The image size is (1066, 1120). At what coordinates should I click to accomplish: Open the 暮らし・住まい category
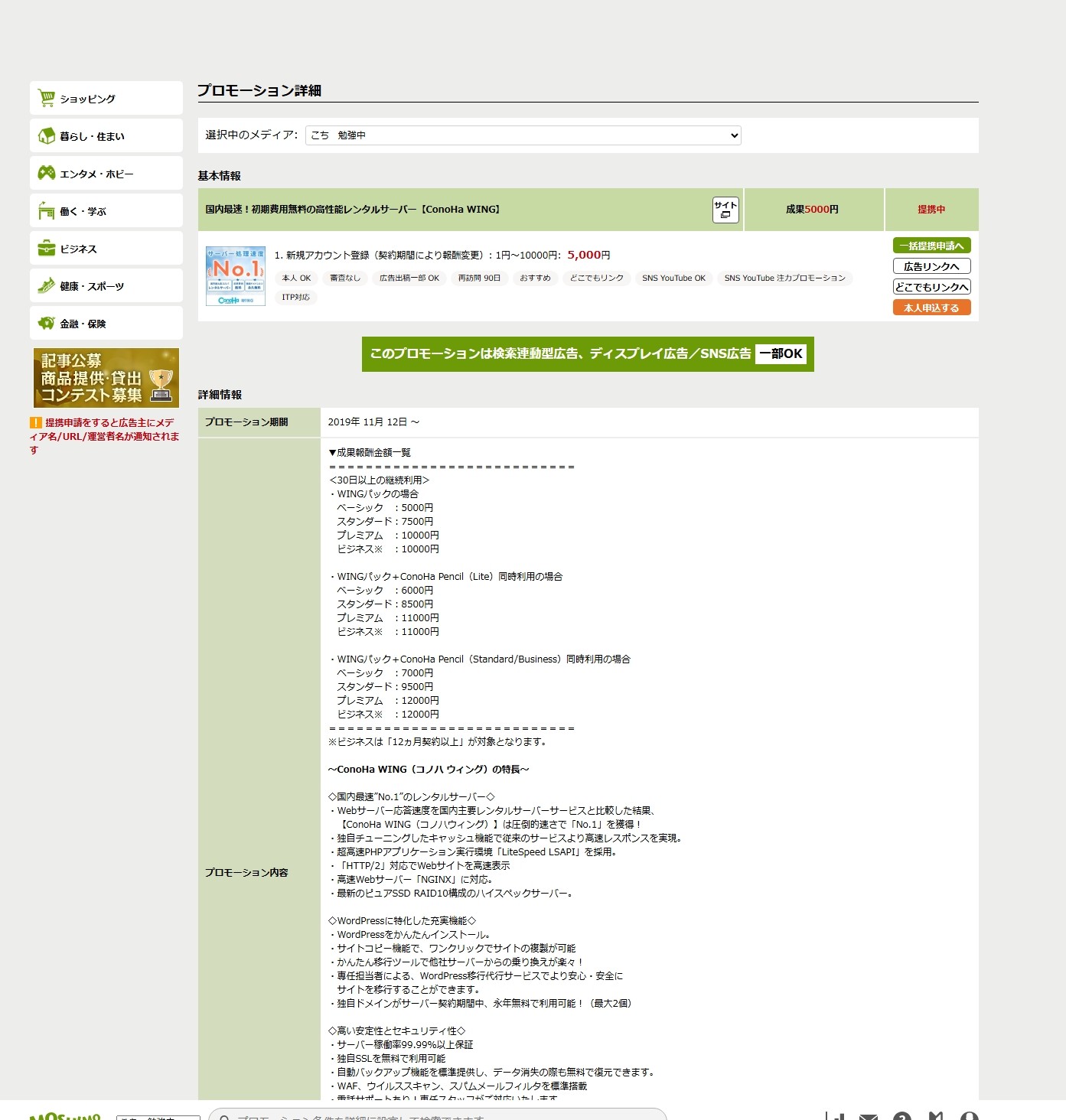pos(106,135)
